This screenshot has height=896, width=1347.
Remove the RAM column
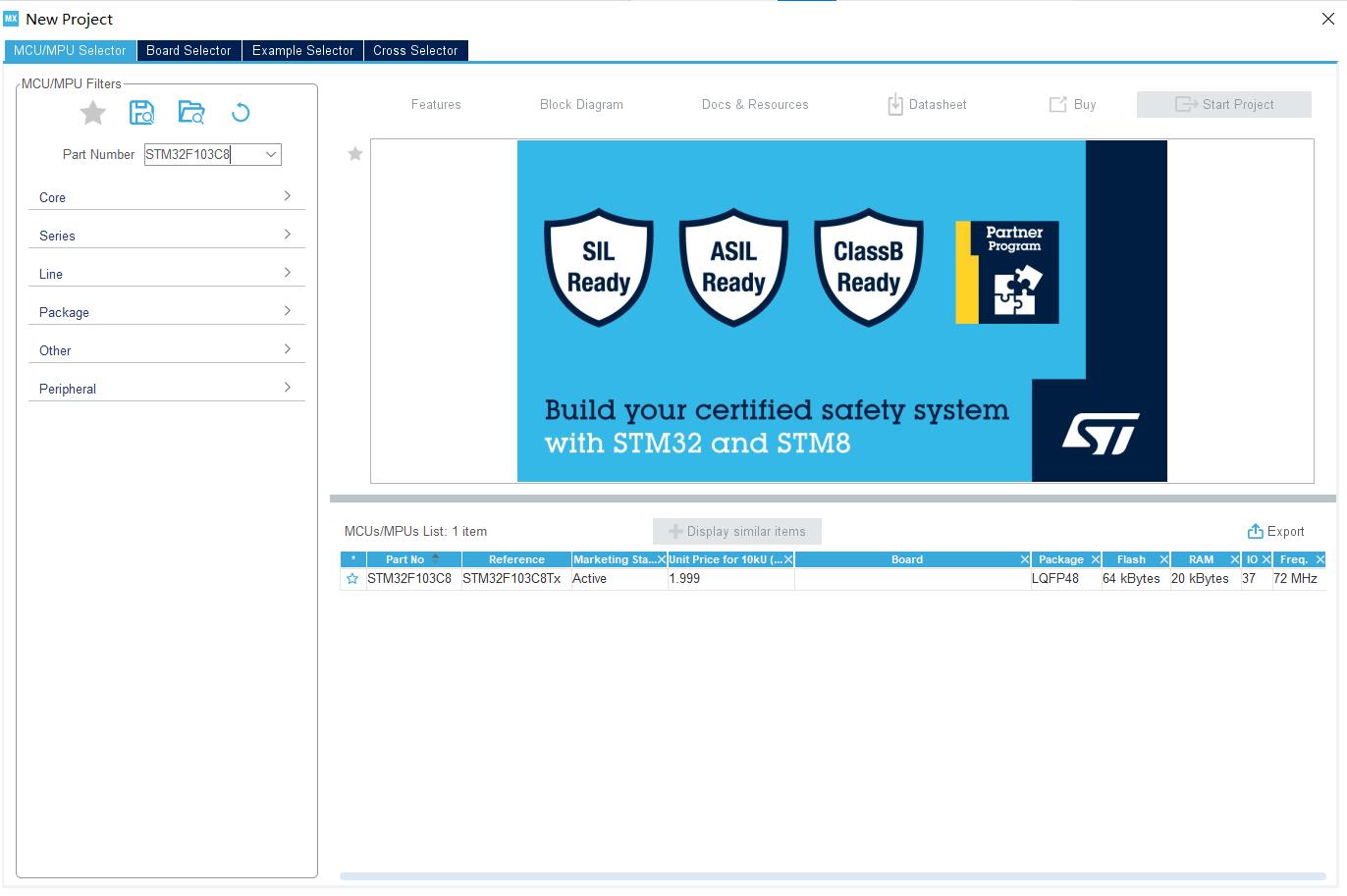(1235, 559)
